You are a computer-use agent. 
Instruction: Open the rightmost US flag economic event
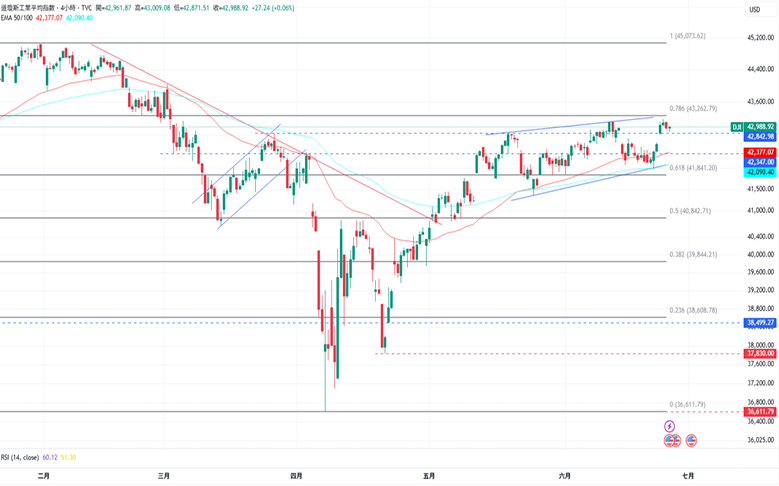pos(691,440)
